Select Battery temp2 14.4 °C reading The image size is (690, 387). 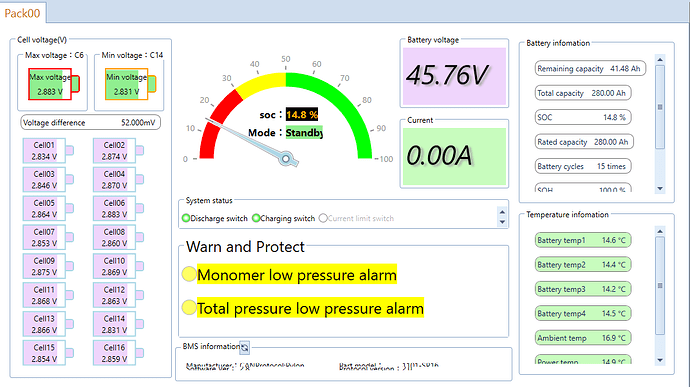click(x=583, y=265)
